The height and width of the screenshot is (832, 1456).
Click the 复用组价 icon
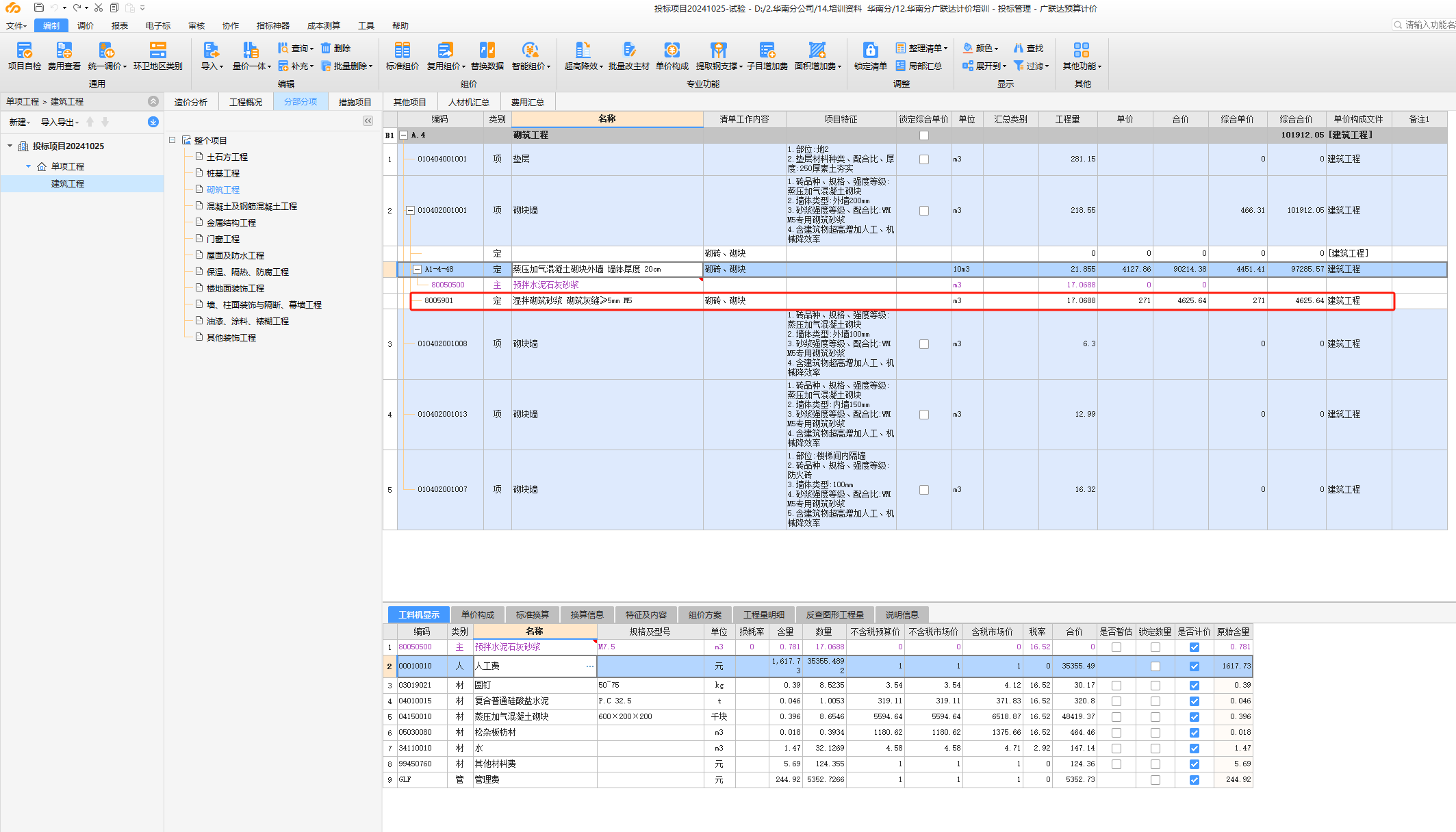click(445, 51)
